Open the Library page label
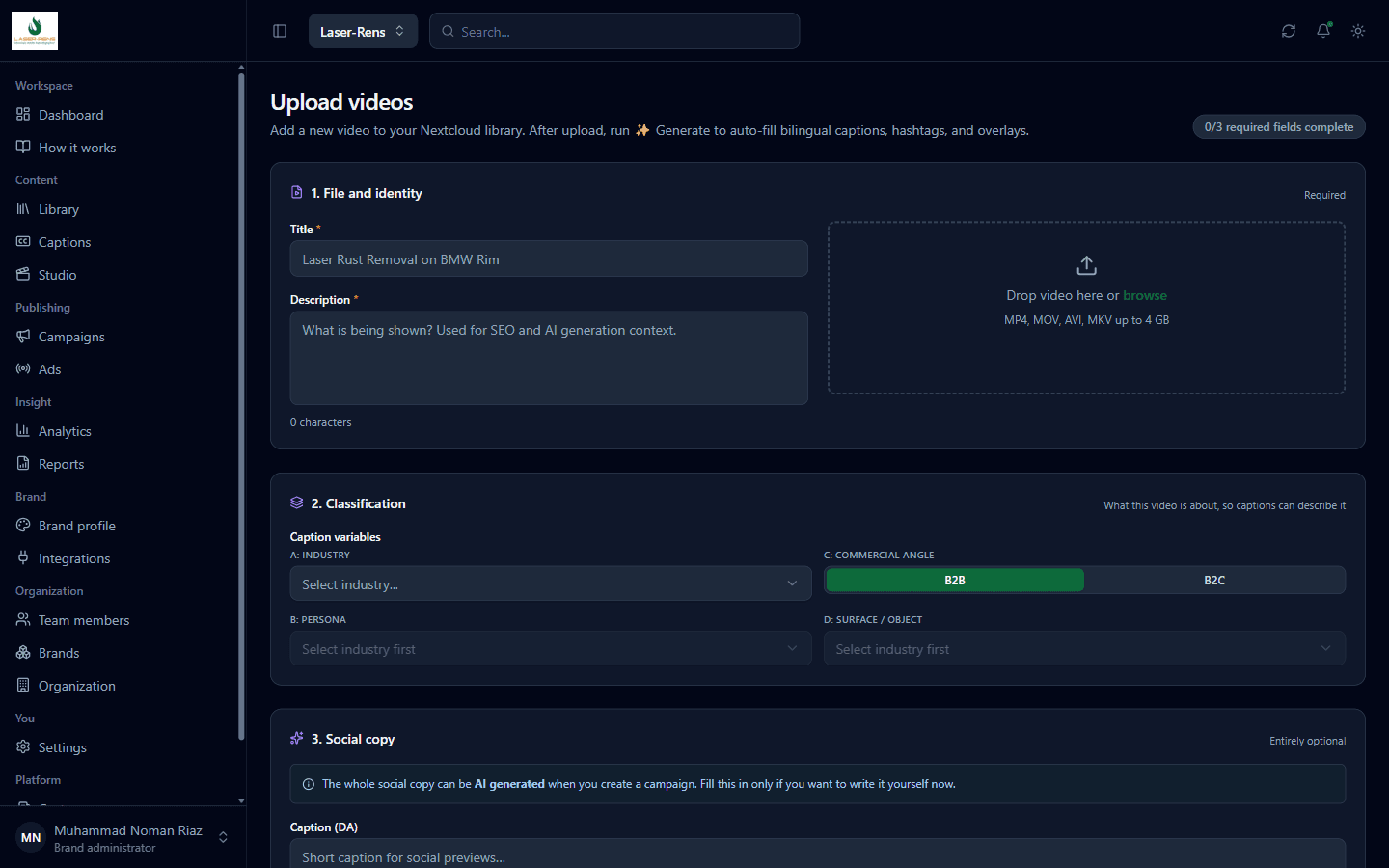1389x868 pixels. tap(59, 209)
